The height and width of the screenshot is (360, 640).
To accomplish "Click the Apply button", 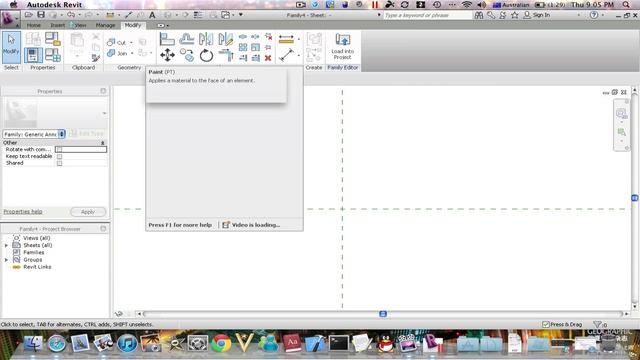I will coord(88,212).
